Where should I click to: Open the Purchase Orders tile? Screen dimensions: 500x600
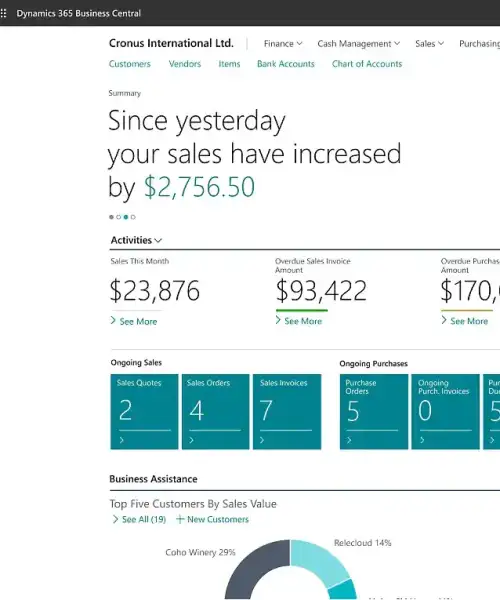click(x=374, y=411)
